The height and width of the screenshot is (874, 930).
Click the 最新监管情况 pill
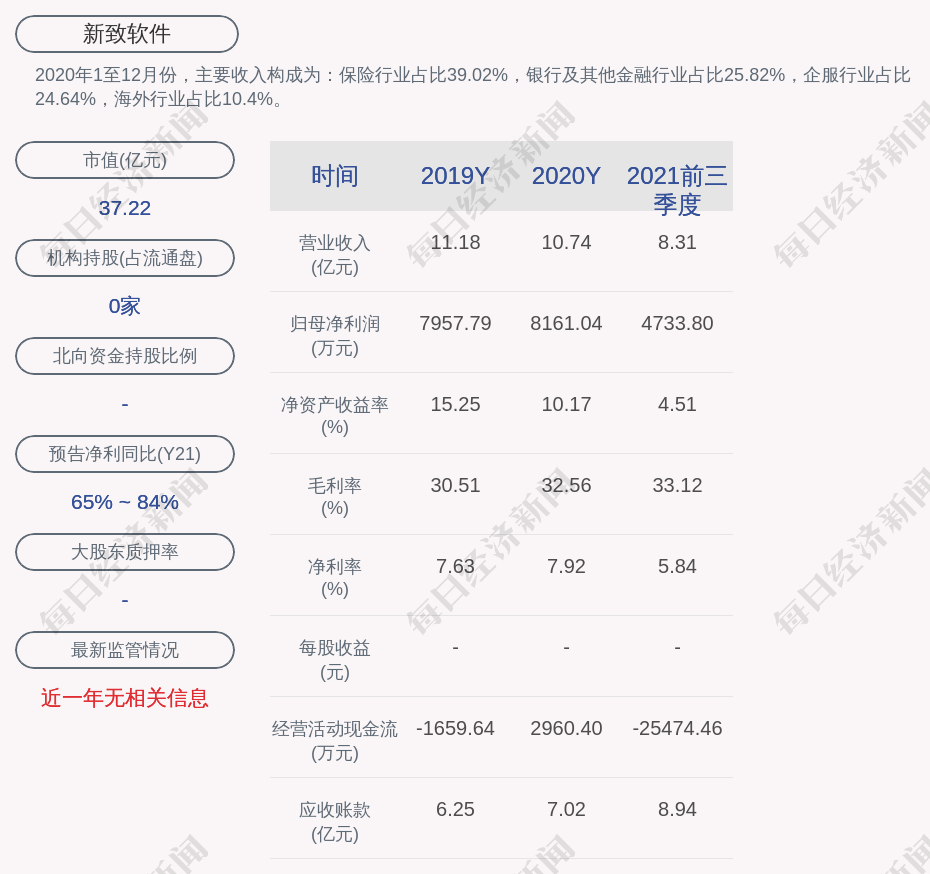click(125, 650)
